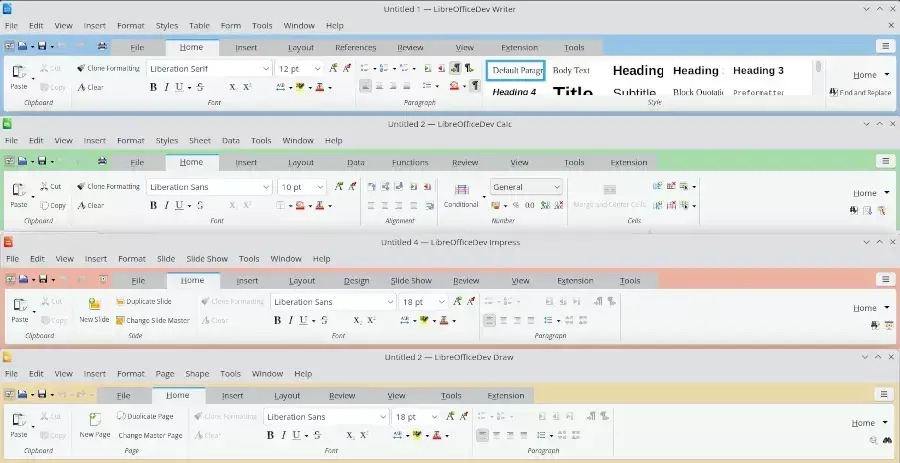The height and width of the screenshot is (463, 900).
Task: Click Cut in Calc window
Action: [51, 186]
